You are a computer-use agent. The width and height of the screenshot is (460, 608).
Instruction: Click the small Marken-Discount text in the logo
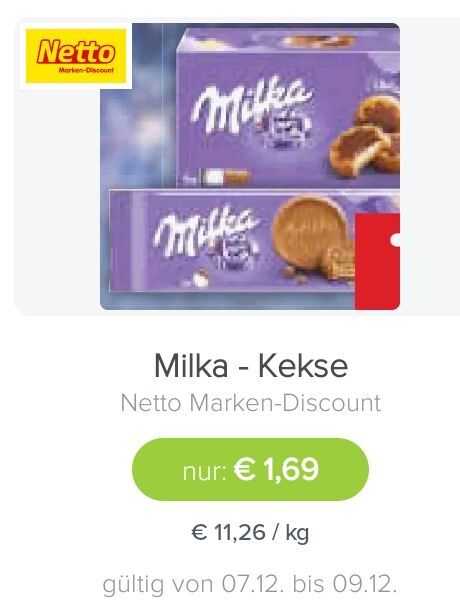coord(86,71)
